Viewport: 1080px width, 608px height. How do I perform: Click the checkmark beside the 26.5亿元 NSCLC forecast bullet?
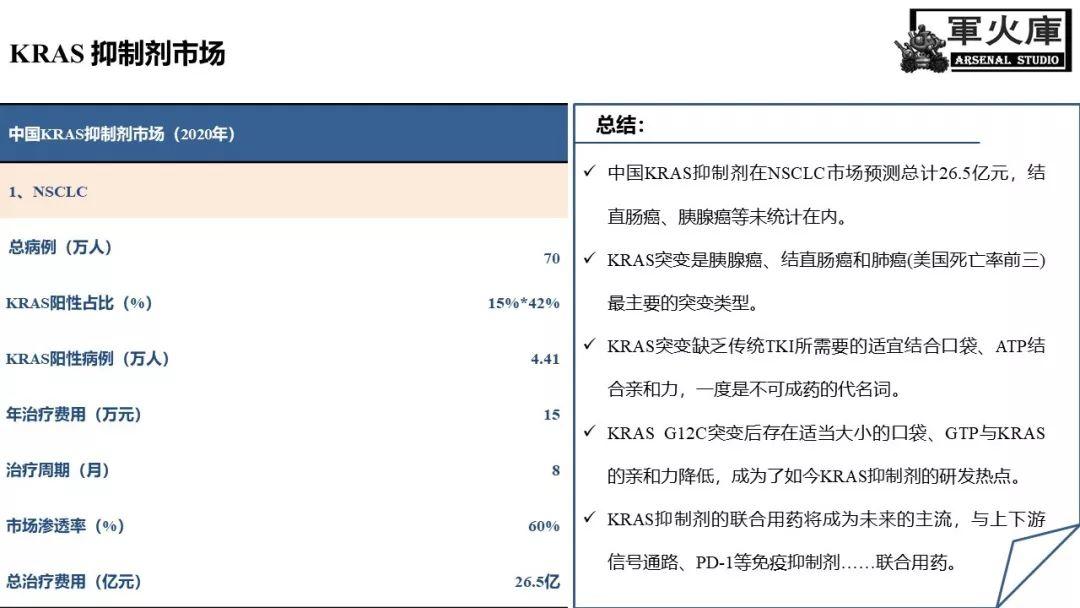[590, 173]
